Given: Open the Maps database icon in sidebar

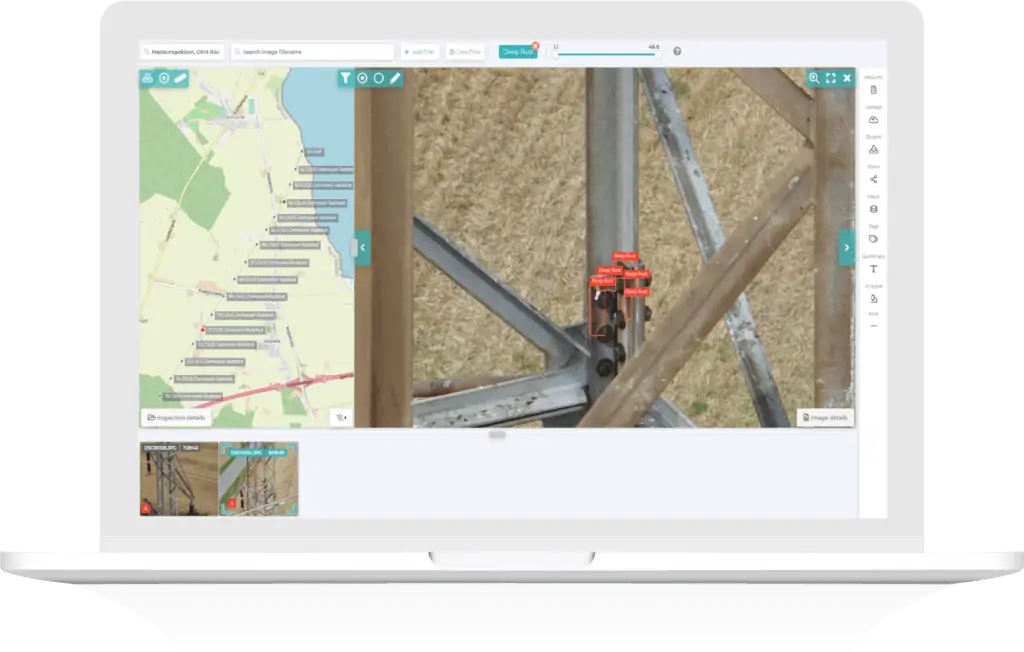Looking at the screenshot, I should (874, 209).
